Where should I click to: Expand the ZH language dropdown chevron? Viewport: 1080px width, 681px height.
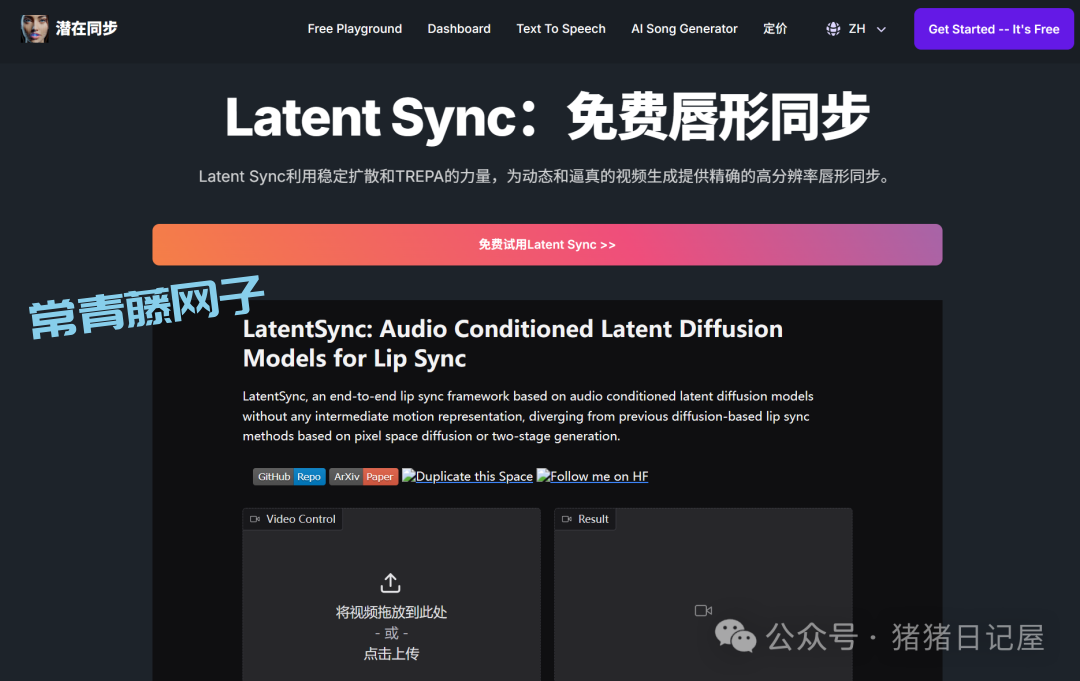(x=881, y=30)
